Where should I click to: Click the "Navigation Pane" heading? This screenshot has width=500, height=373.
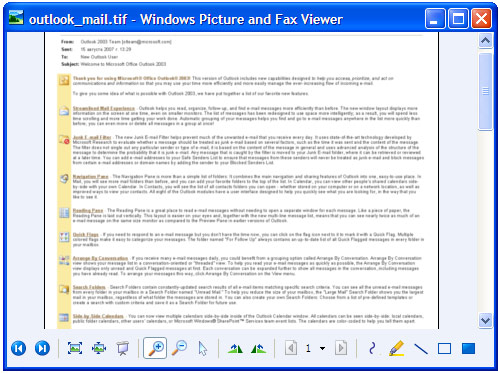[91, 176]
